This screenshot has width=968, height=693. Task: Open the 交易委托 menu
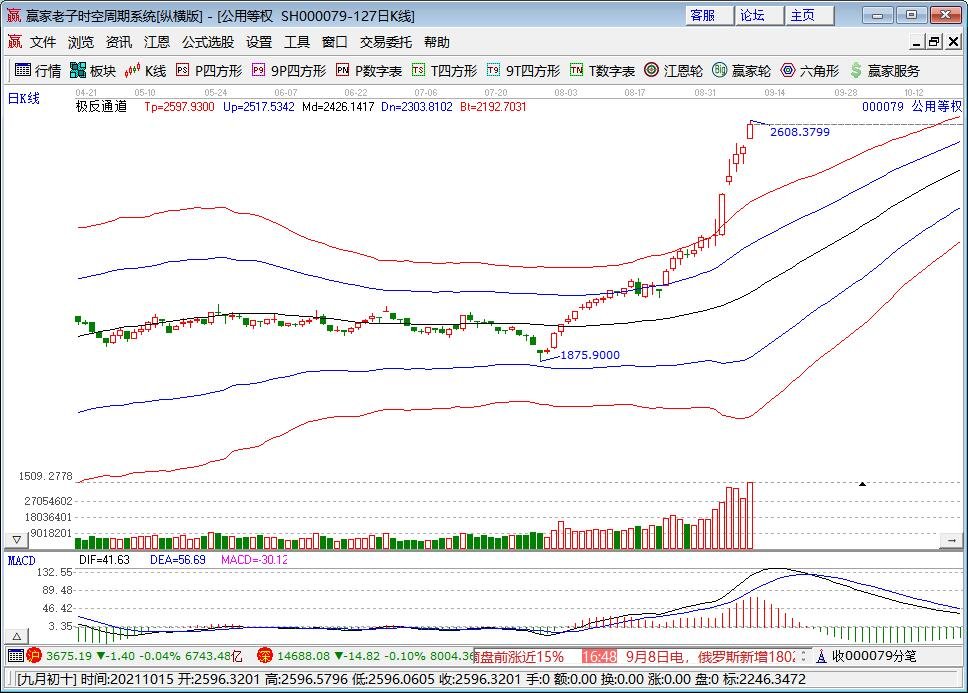(386, 42)
